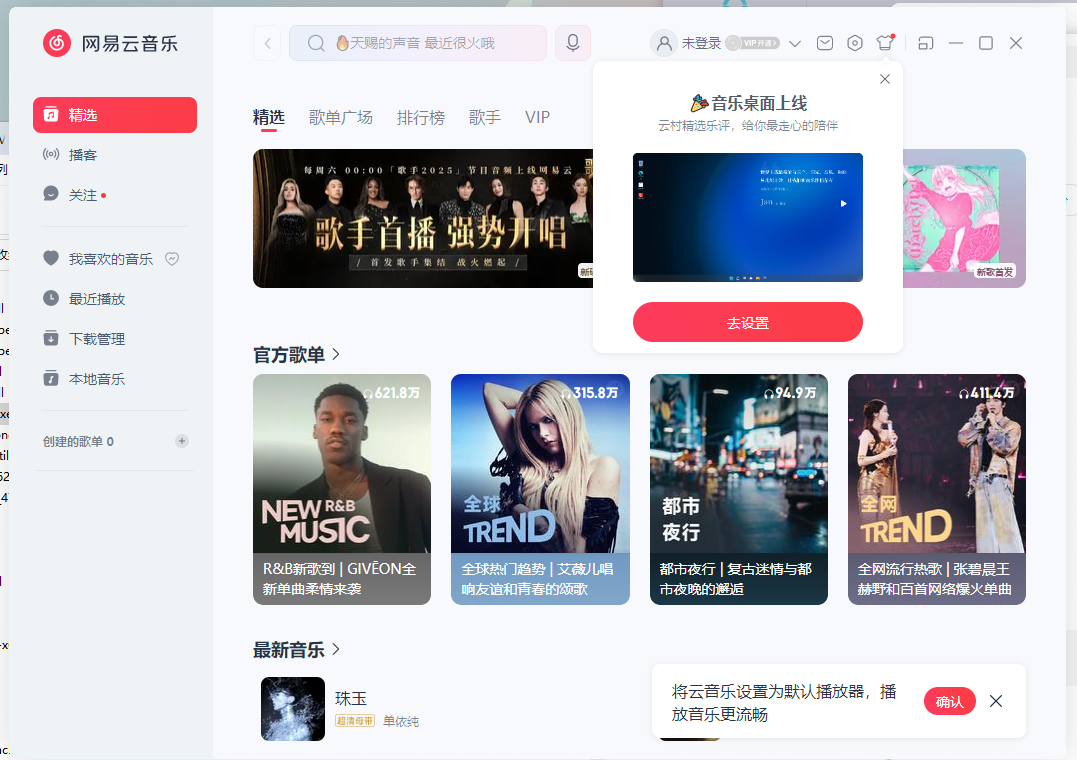Viewport: 1077px width, 760px height.
Task: Select 精选 in the sidebar
Action: click(x=115, y=115)
